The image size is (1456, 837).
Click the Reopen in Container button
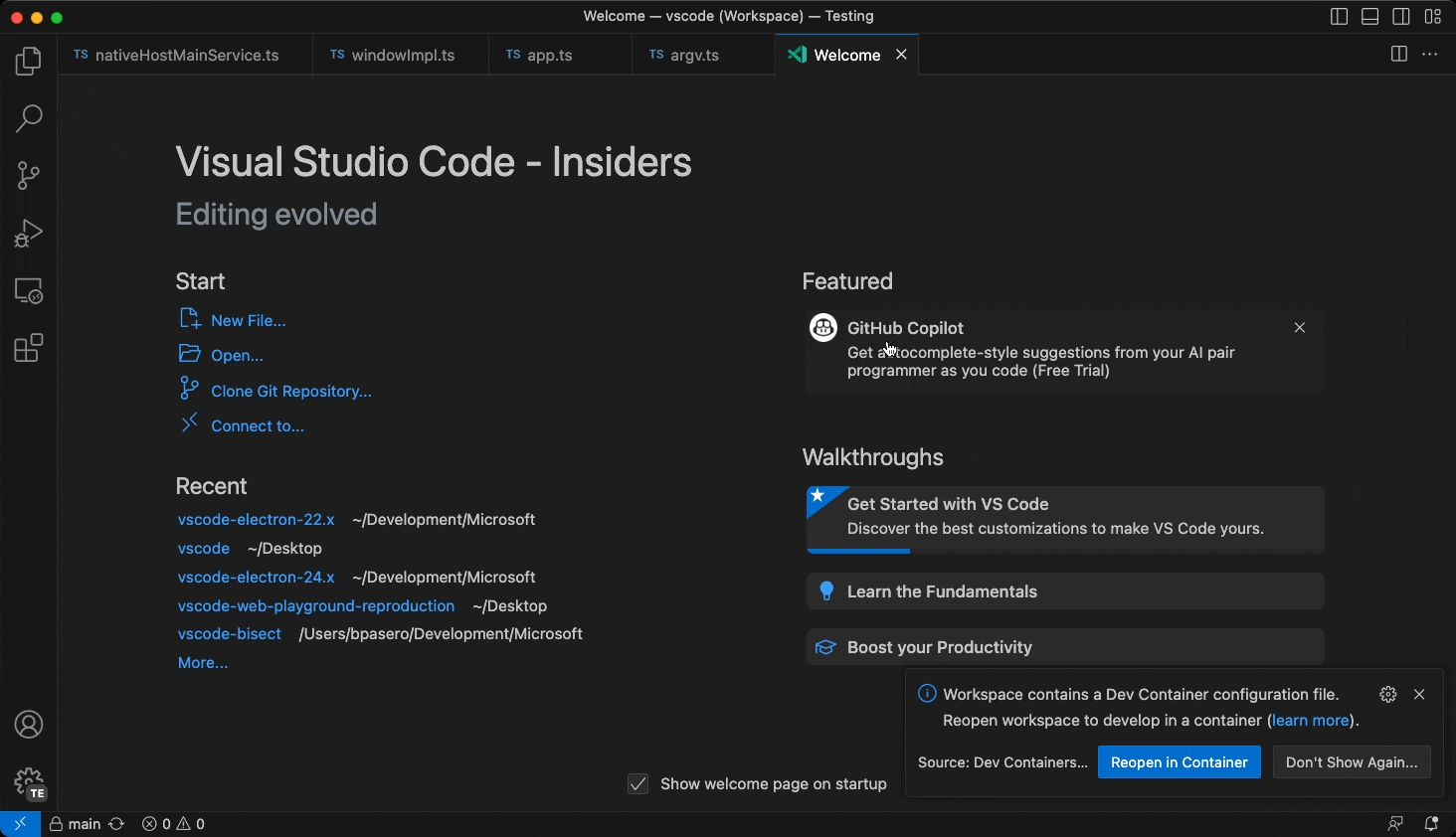coord(1178,762)
